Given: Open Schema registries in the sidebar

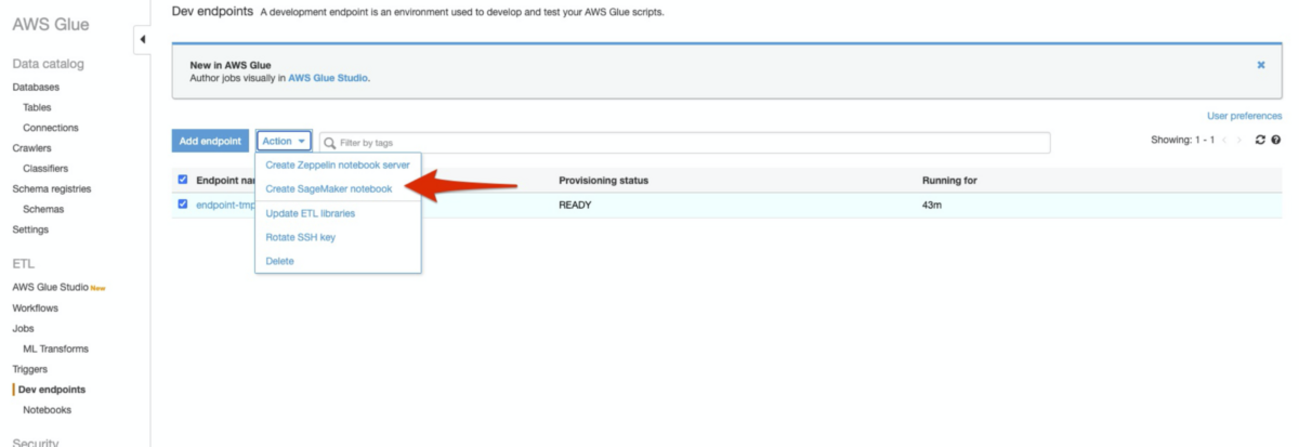Looking at the screenshot, I should [x=51, y=189].
